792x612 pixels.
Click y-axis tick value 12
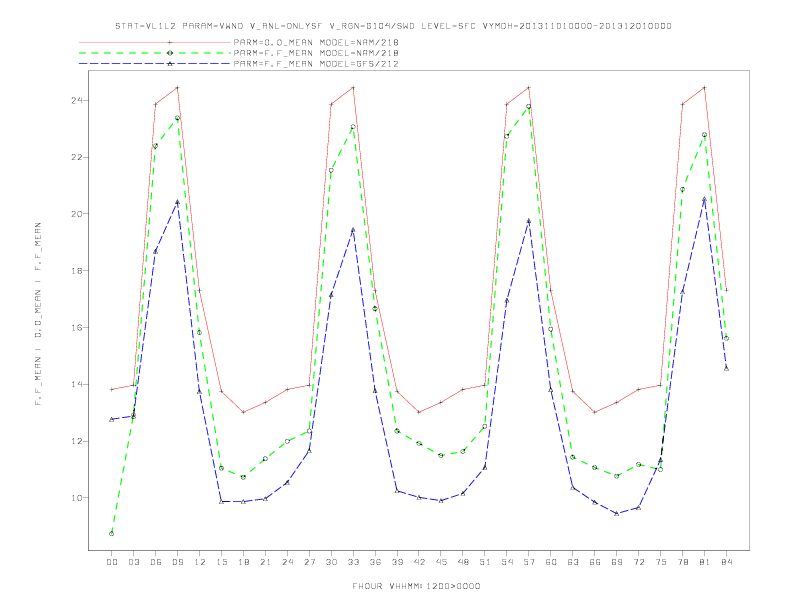coord(77,441)
